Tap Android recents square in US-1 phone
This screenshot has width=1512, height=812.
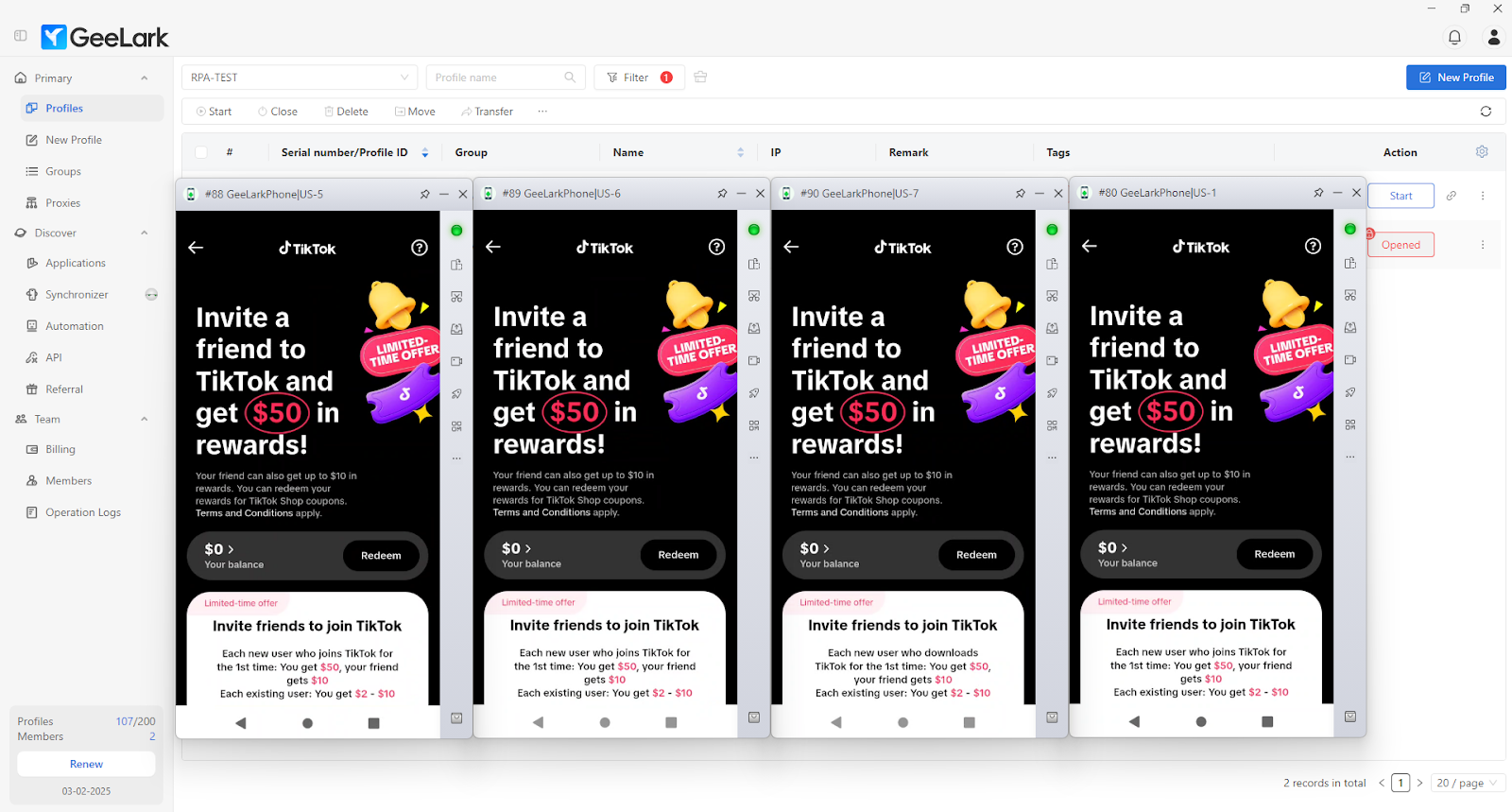(1267, 721)
